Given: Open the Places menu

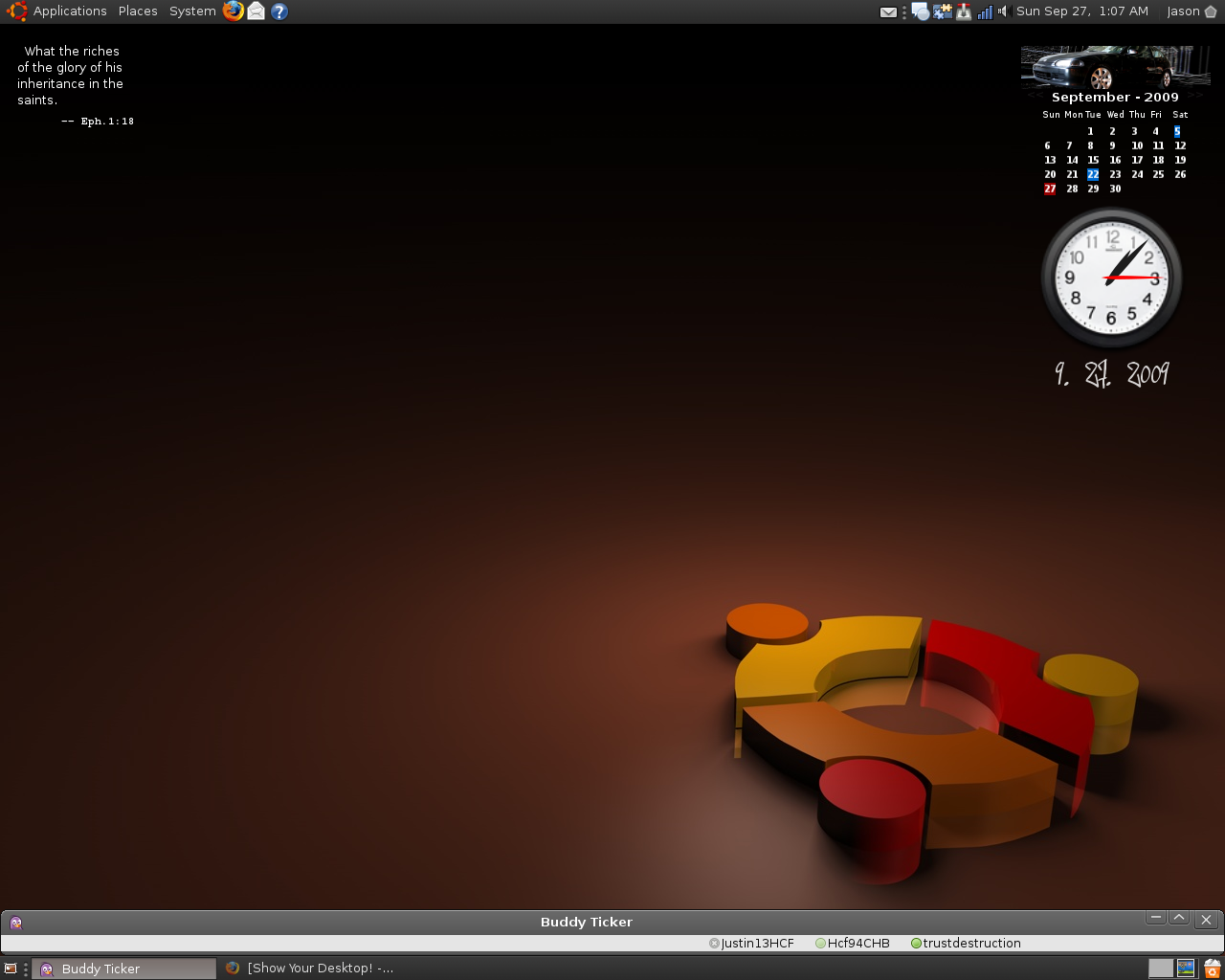Looking at the screenshot, I should (x=138, y=11).
